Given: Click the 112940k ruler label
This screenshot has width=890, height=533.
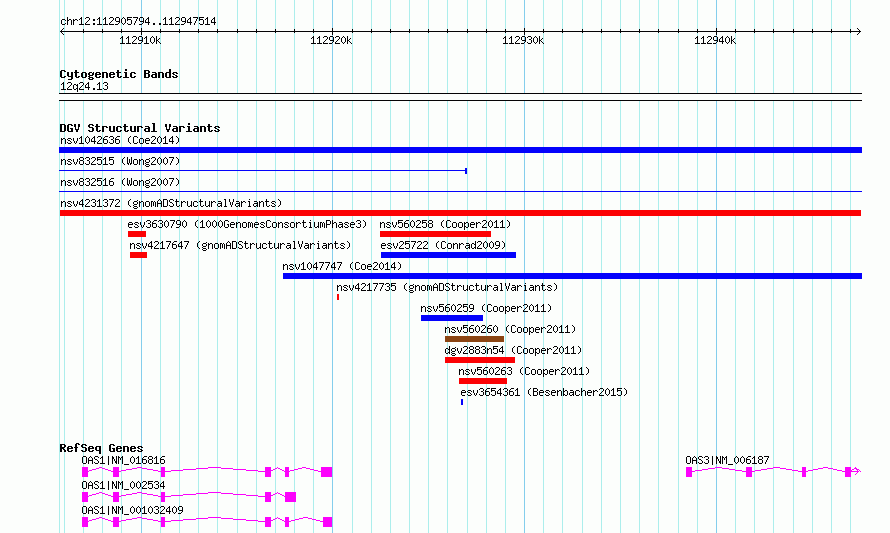Looking at the screenshot, I should (715, 40).
